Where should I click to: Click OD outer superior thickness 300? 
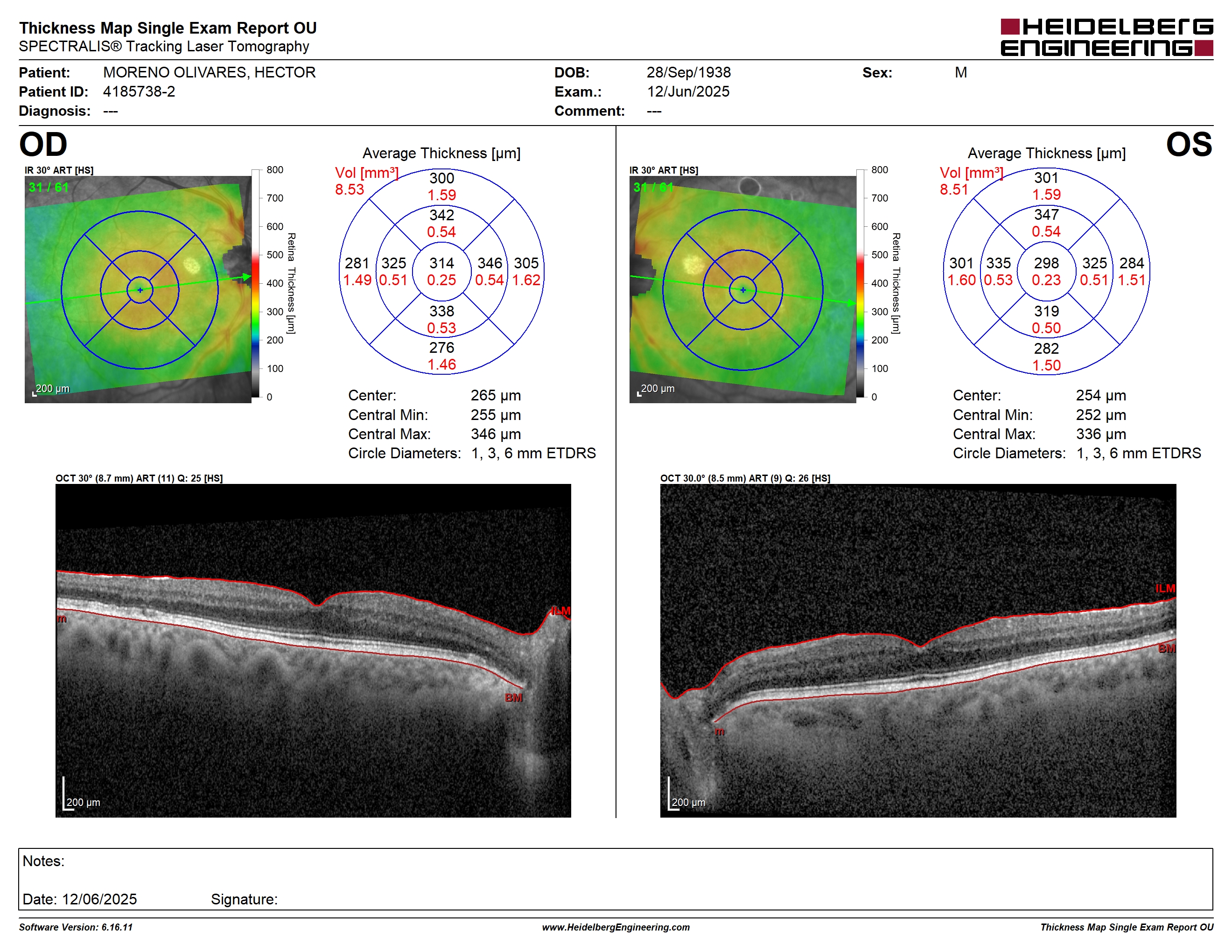click(441, 178)
